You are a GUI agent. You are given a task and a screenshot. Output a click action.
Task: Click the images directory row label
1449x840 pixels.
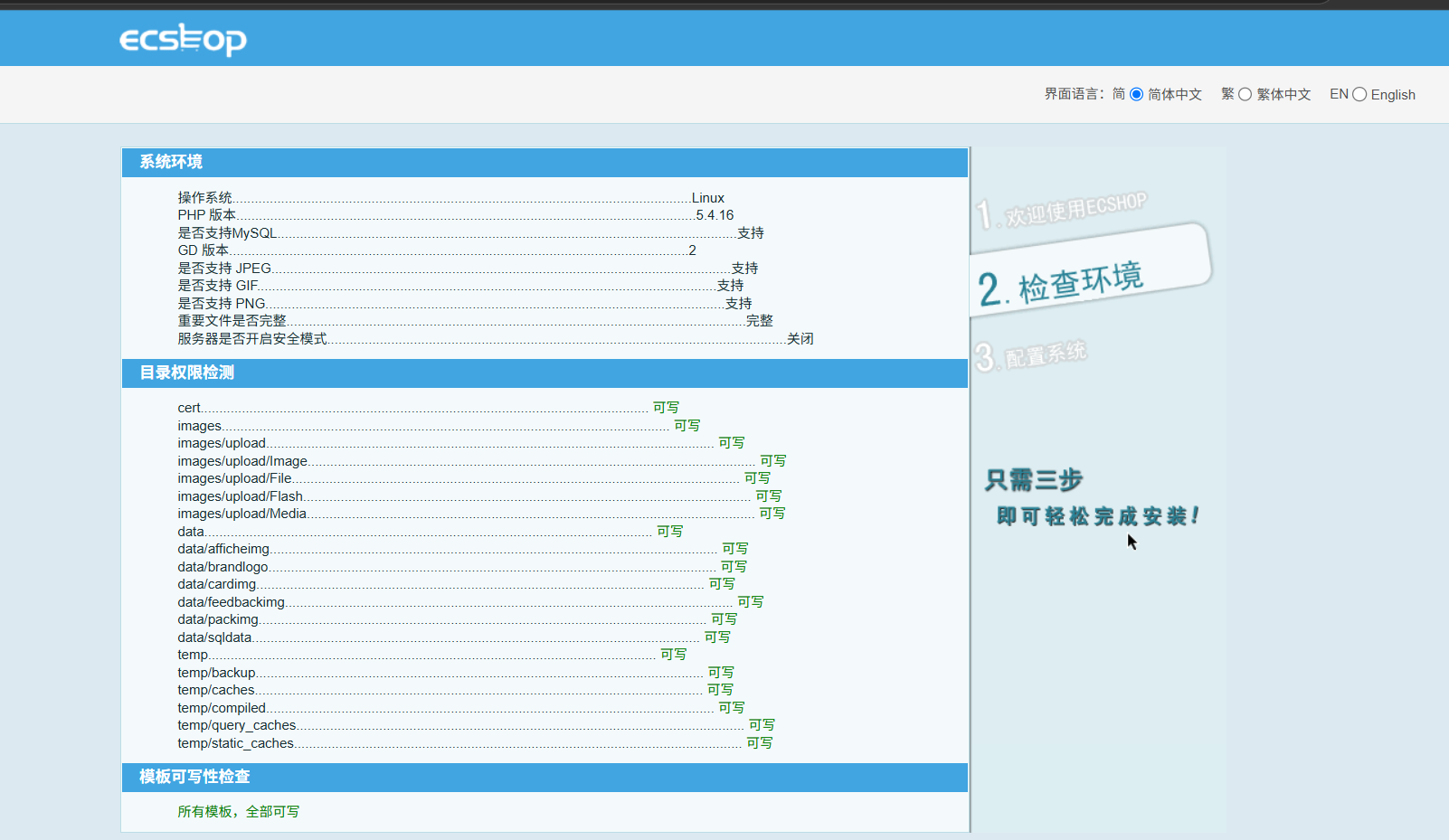click(x=199, y=426)
